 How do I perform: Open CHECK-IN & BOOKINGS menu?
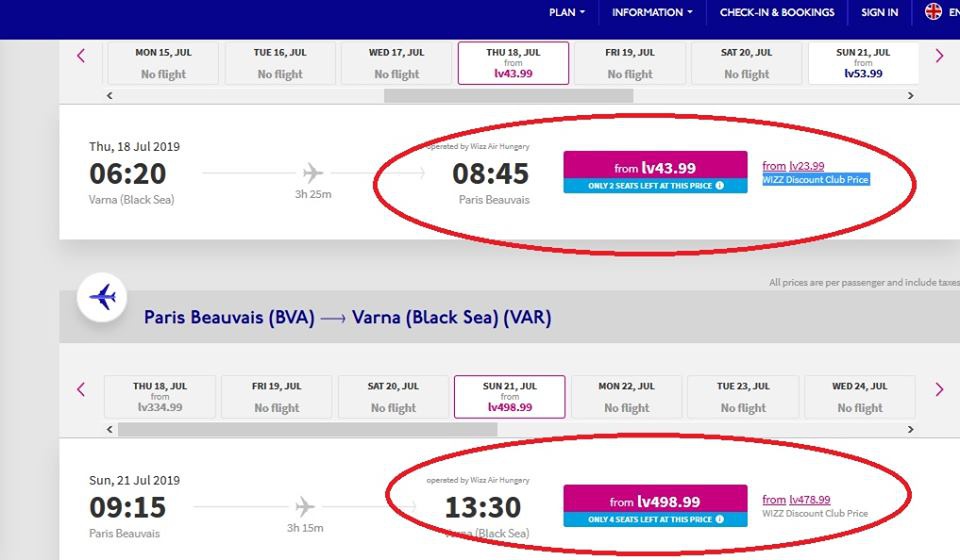coord(777,12)
